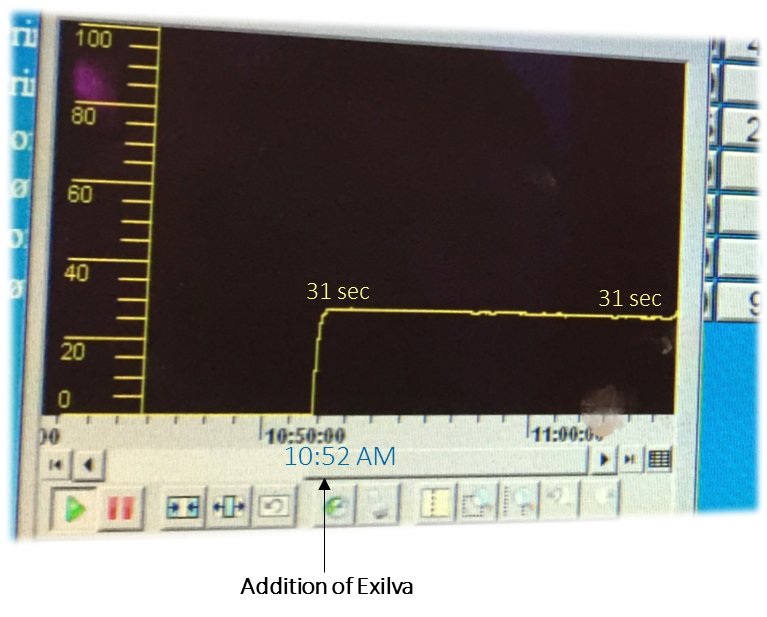Step the timeline forward with right arrow
Screen dimensions: 767x617
603,460
